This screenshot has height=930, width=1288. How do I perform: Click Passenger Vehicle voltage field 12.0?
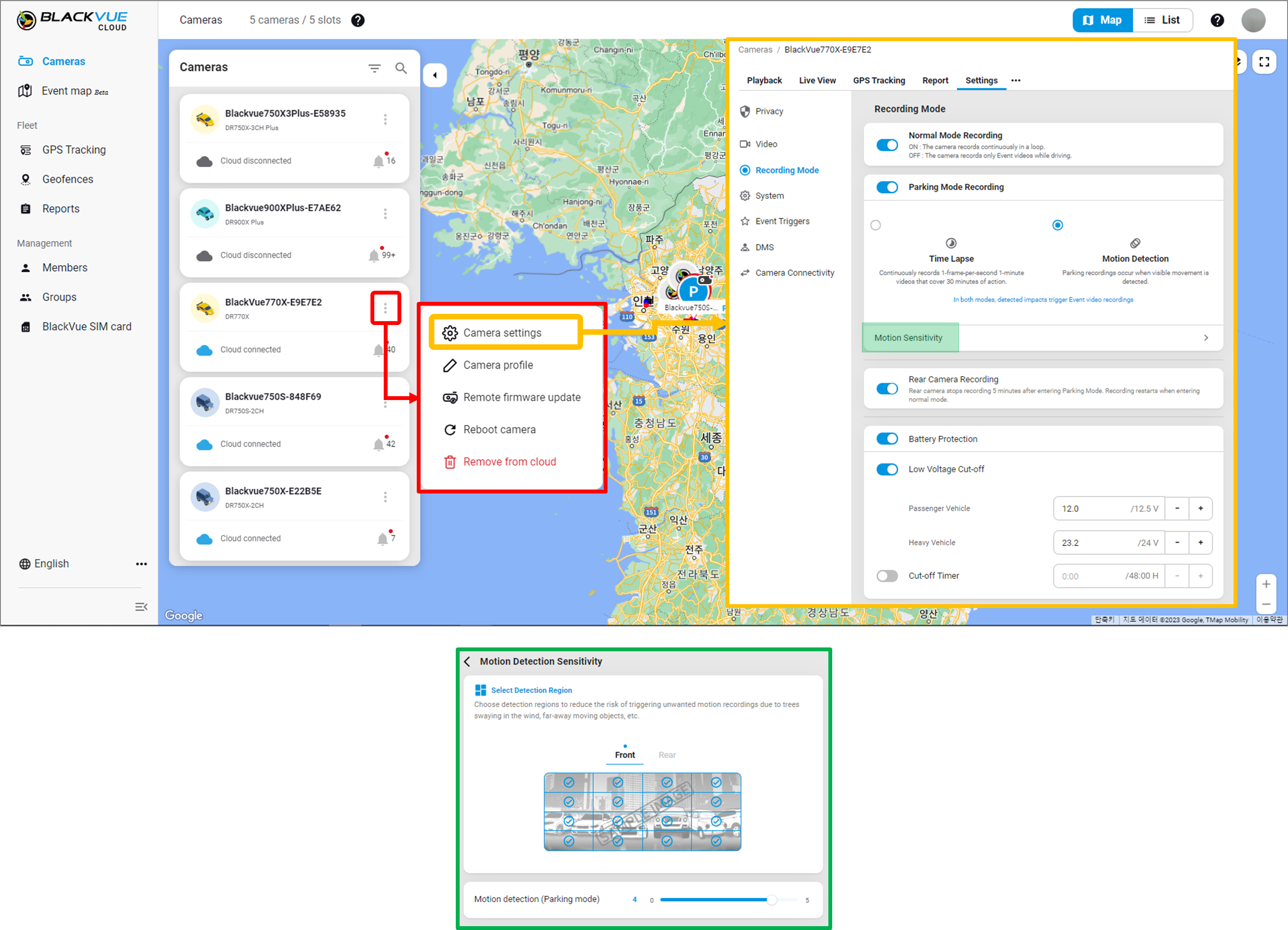1108,509
